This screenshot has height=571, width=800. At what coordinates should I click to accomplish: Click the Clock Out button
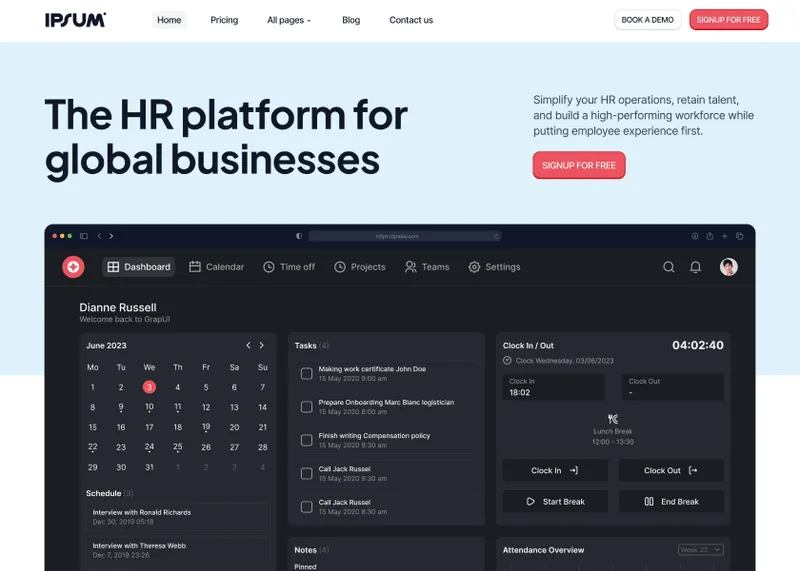point(671,470)
